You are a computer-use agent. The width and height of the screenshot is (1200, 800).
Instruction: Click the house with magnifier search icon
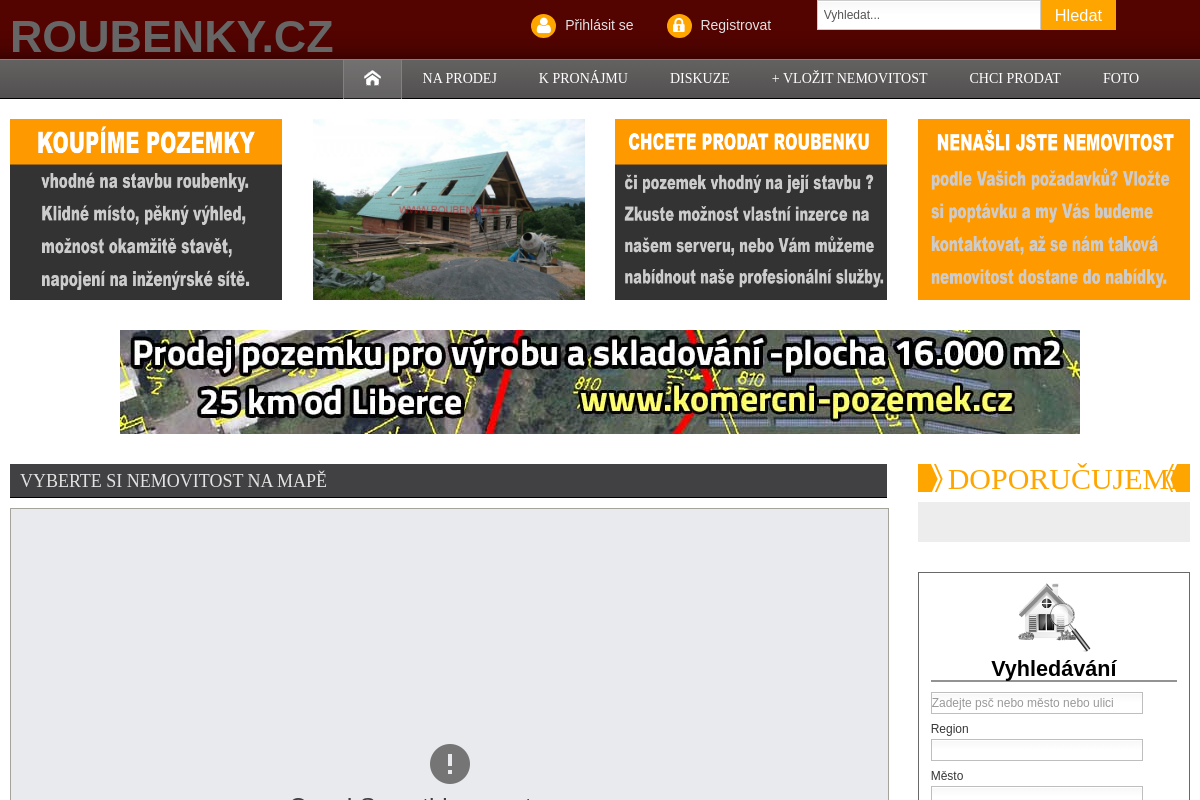pos(1053,617)
